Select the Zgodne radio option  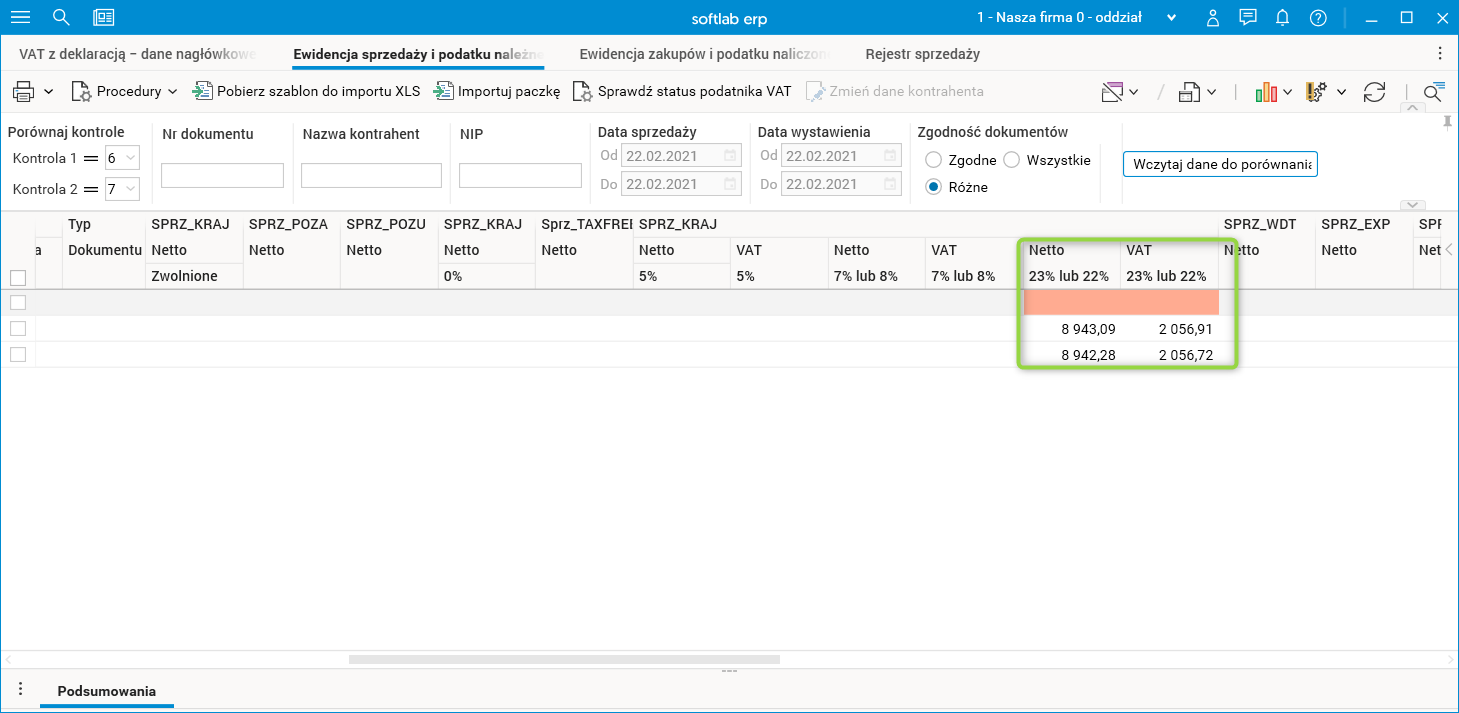pyautogui.click(x=934, y=160)
